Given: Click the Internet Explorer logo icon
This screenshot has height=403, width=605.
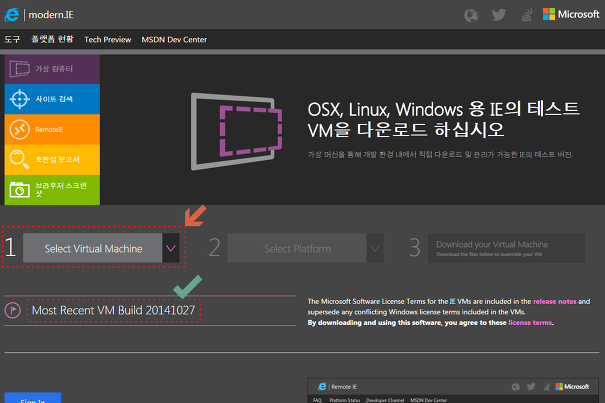Looking at the screenshot, I should click(12, 15).
